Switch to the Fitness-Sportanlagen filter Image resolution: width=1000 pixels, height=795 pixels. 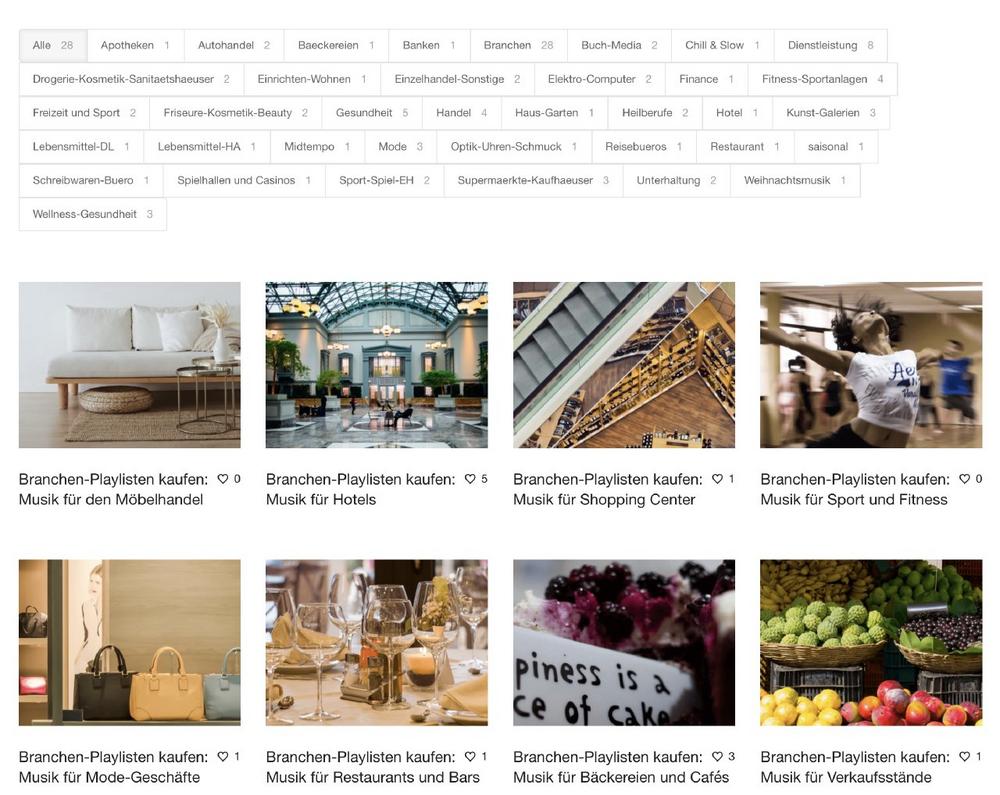823,79
